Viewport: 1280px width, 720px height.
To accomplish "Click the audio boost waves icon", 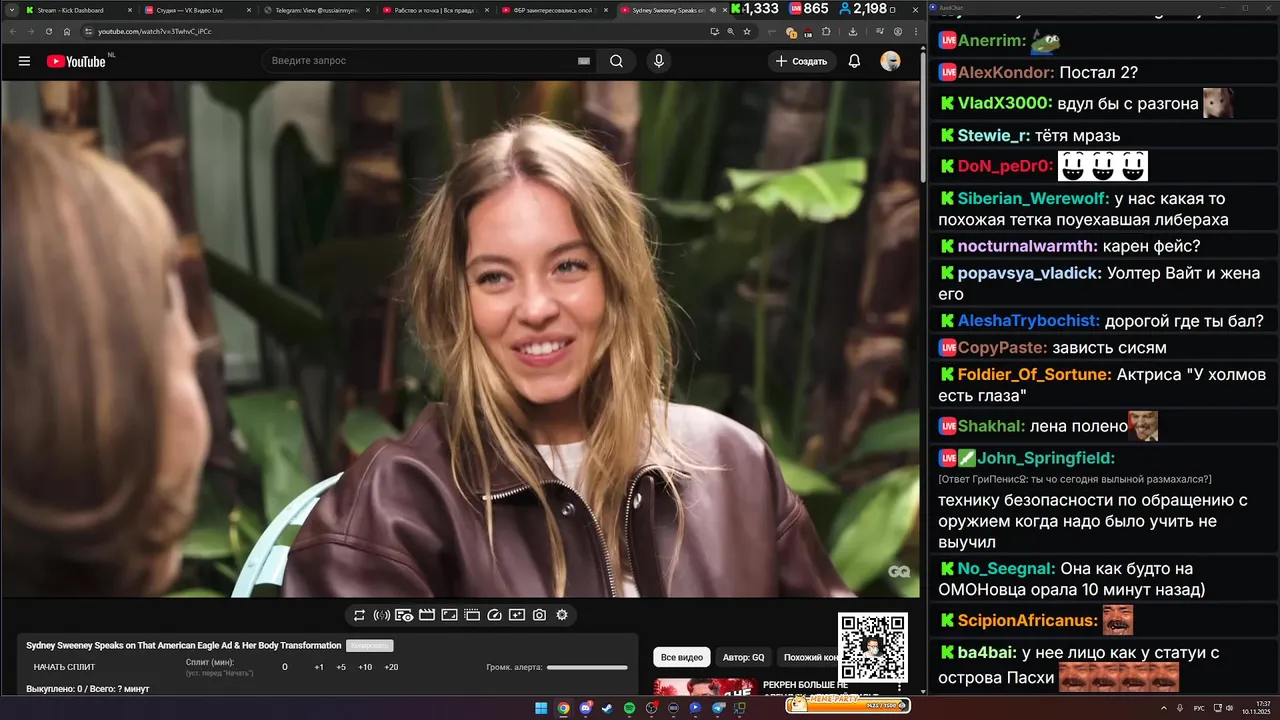I will tap(382, 615).
